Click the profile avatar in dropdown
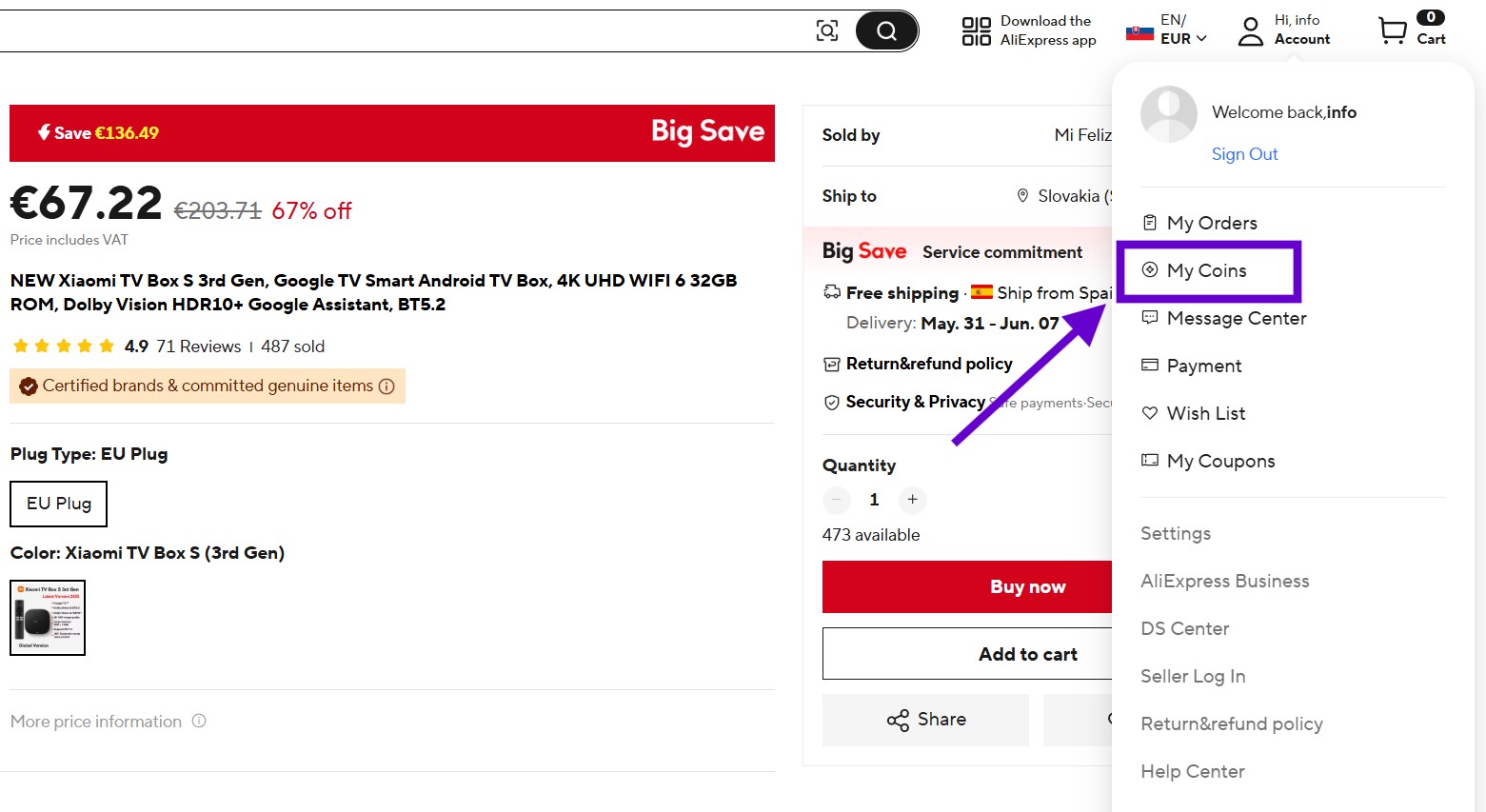The image size is (1486, 812). pos(1168,114)
